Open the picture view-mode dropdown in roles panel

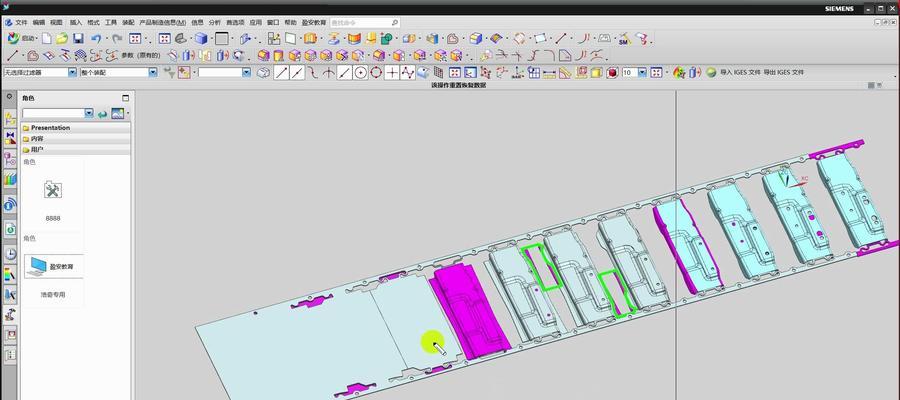click(127, 114)
